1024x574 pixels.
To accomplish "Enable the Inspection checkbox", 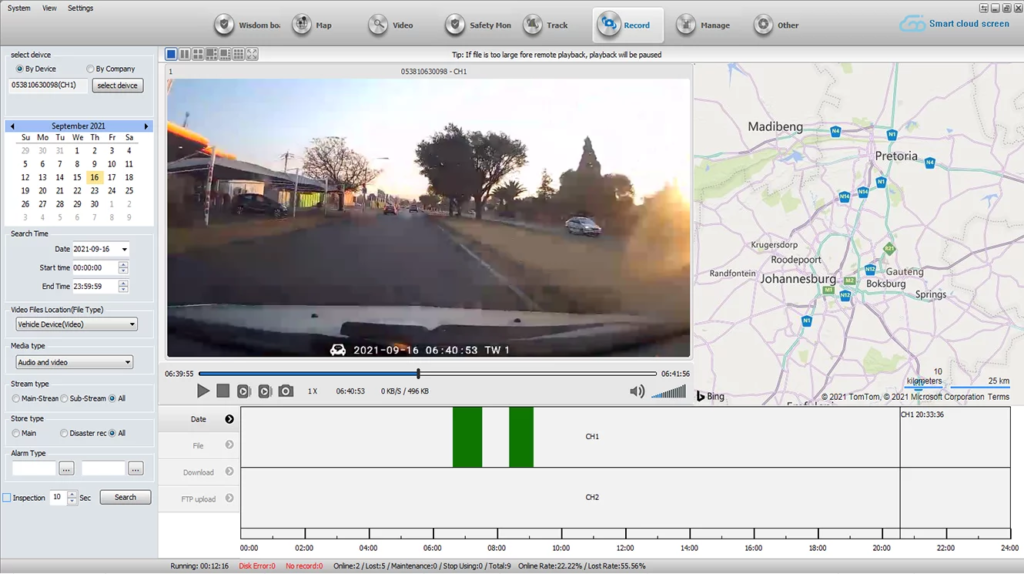I will coord(7,497).
